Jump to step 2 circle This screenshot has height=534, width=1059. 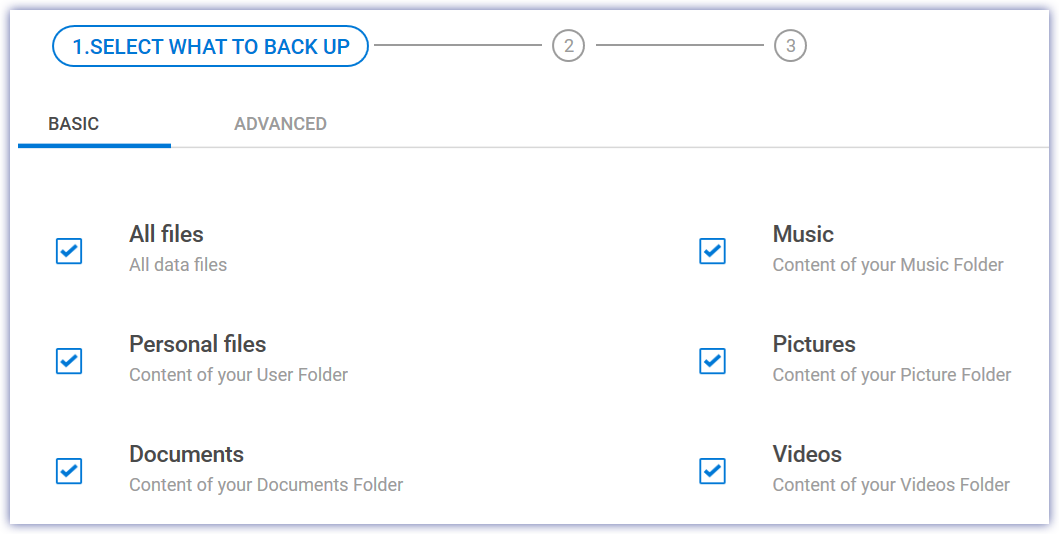568,45
